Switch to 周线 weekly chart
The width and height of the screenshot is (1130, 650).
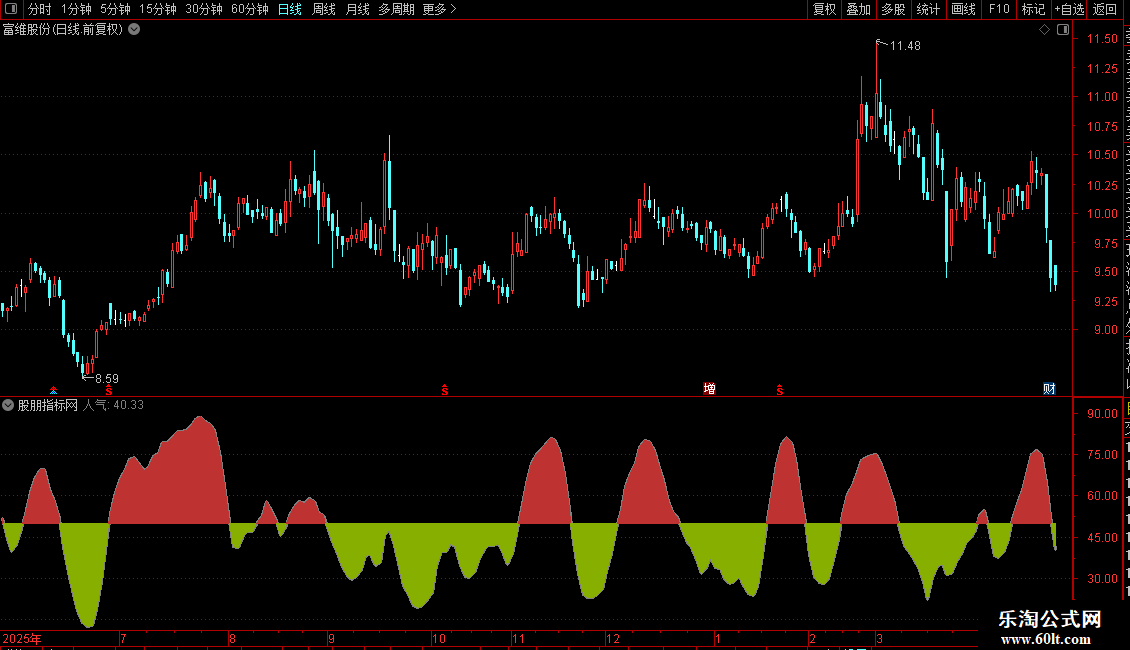[324, 9]
